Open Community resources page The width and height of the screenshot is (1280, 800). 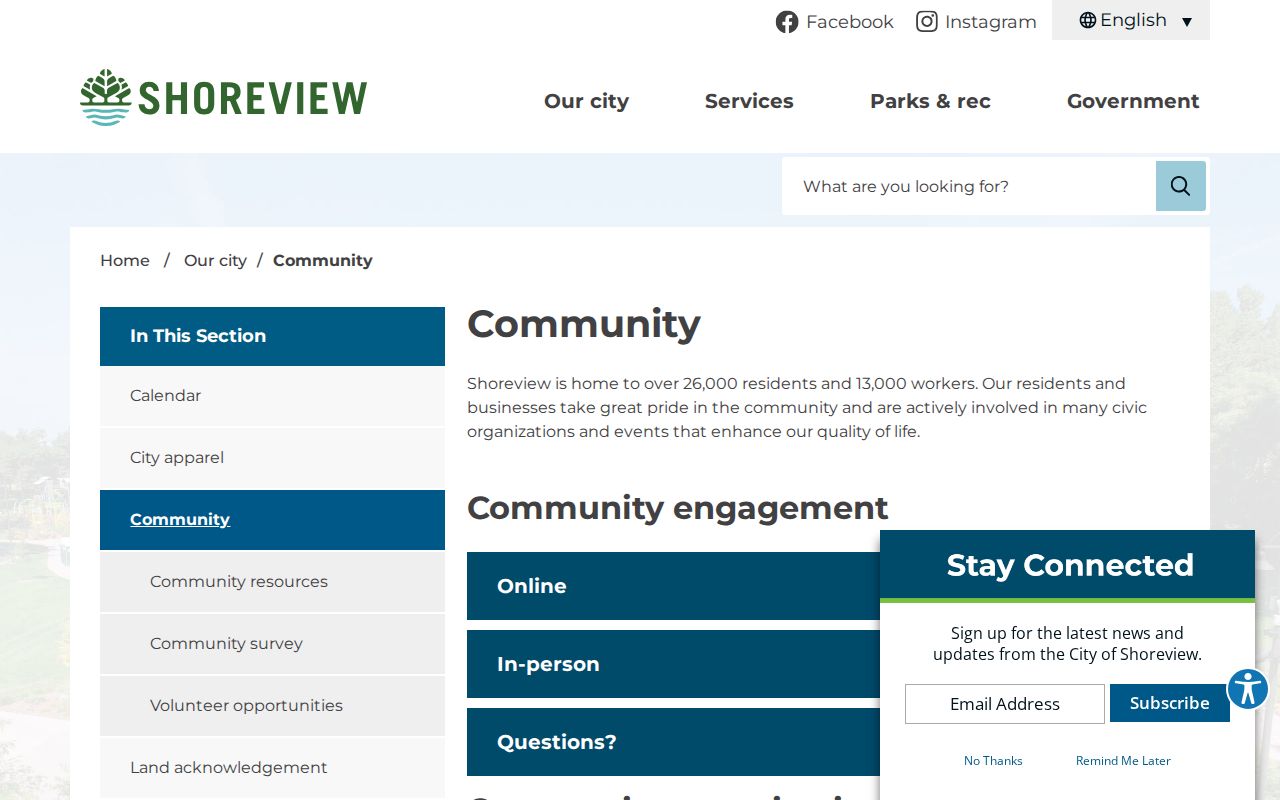point(272,582)
